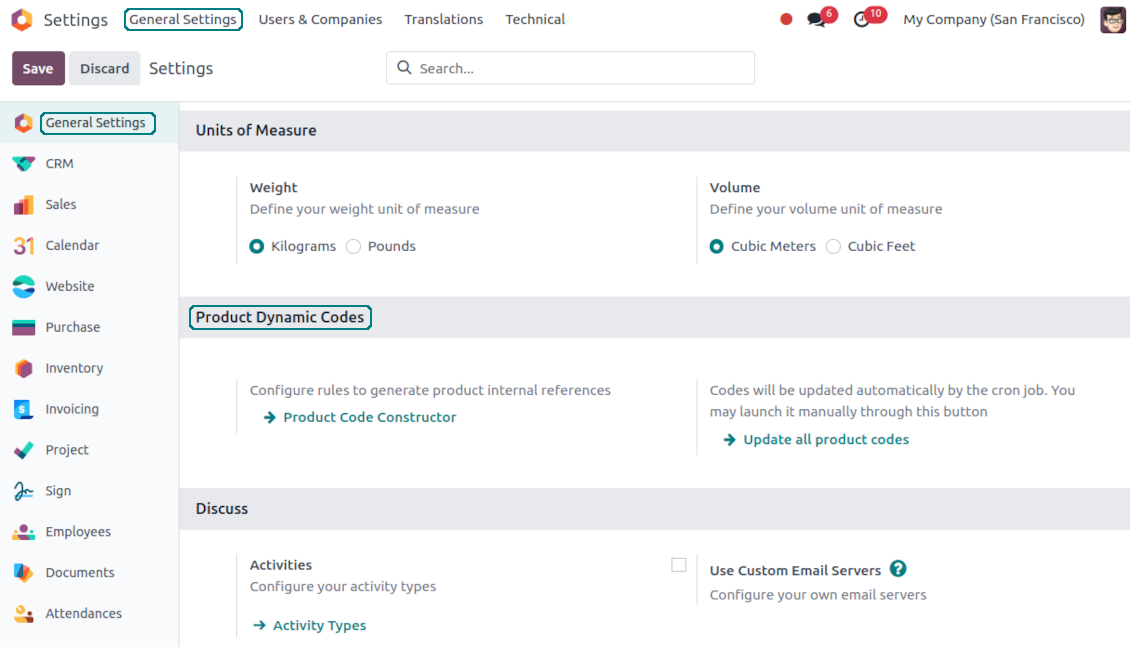Select Cubic Feet volume unit
The height and width of the screenshot is (647, 1130).
[833, 246]
